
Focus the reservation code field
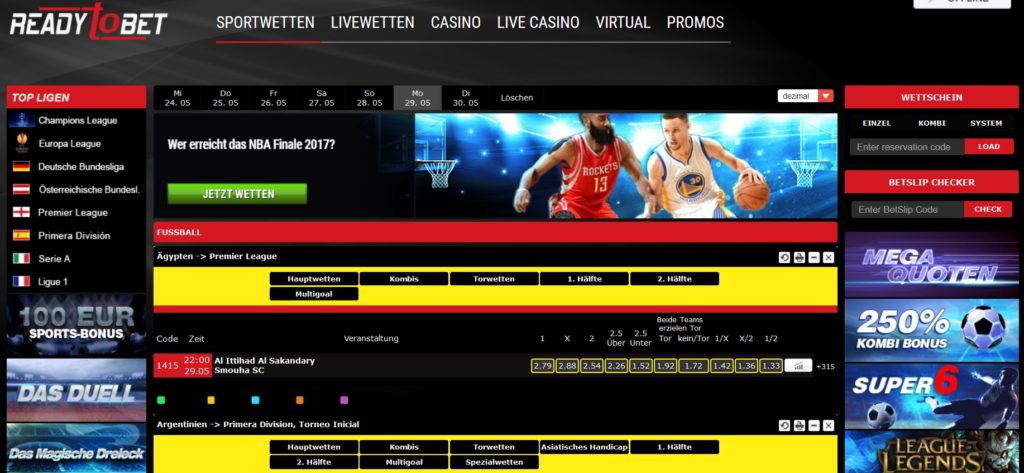pyautogui.click(x=907, y=147)
